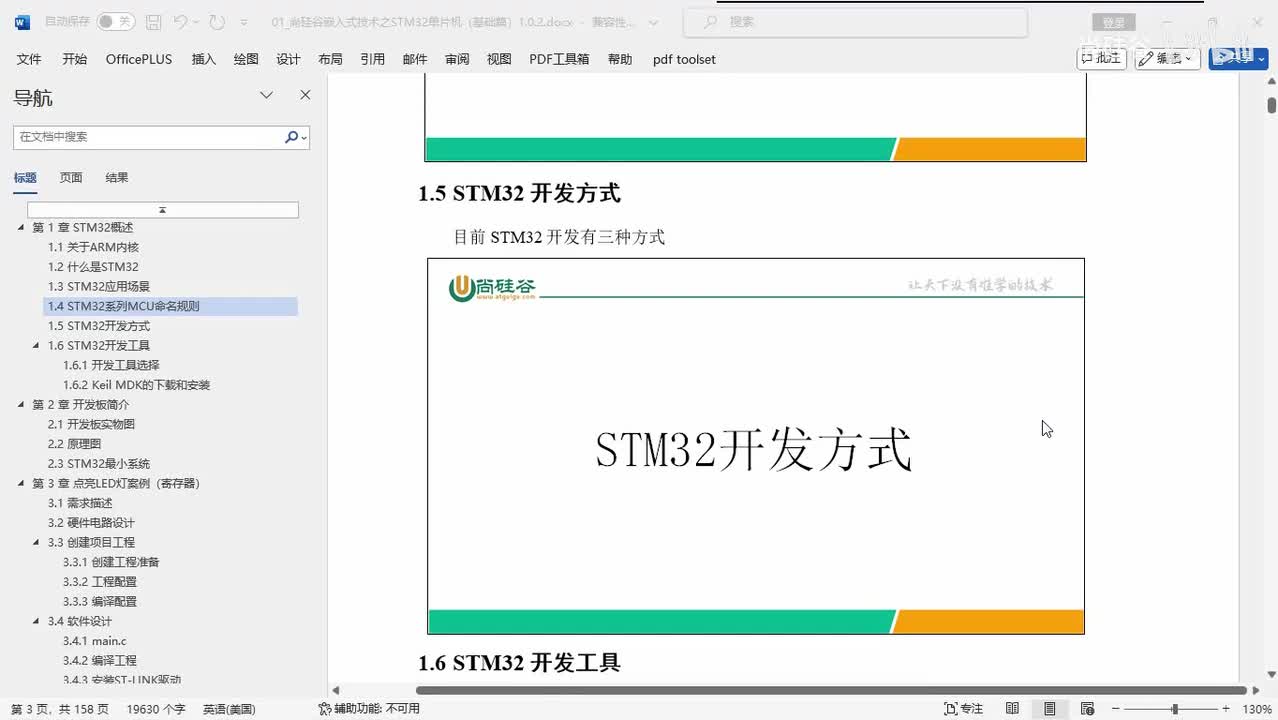Open the 文件 menu

[29, 59]
